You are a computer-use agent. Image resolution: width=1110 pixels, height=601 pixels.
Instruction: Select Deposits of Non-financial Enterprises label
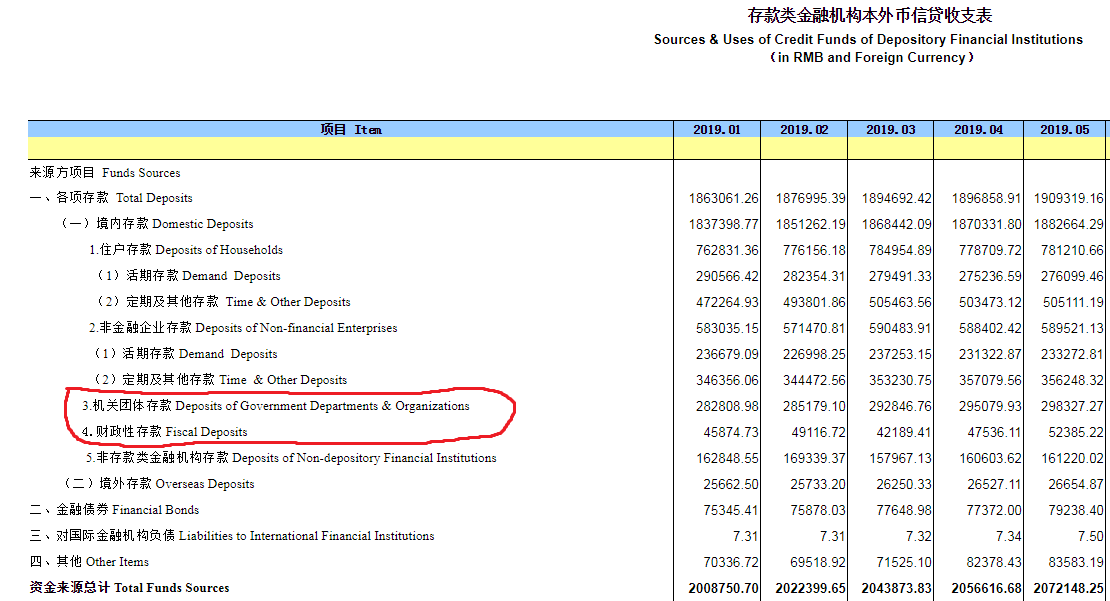tap(243, 328)
